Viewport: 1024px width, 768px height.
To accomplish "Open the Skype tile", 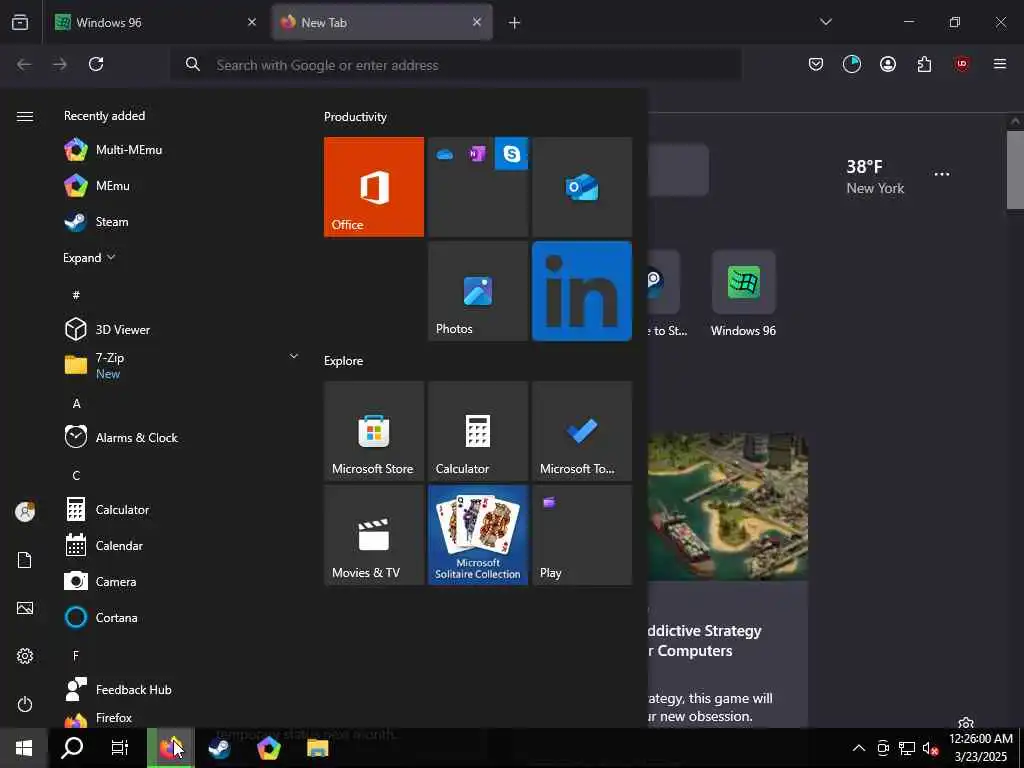I will pos(511,154).
